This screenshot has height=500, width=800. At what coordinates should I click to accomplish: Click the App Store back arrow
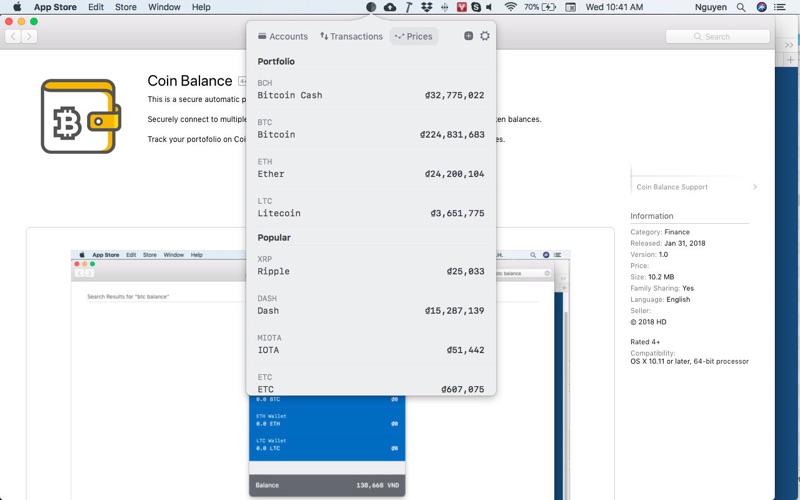tap(13, 36)
